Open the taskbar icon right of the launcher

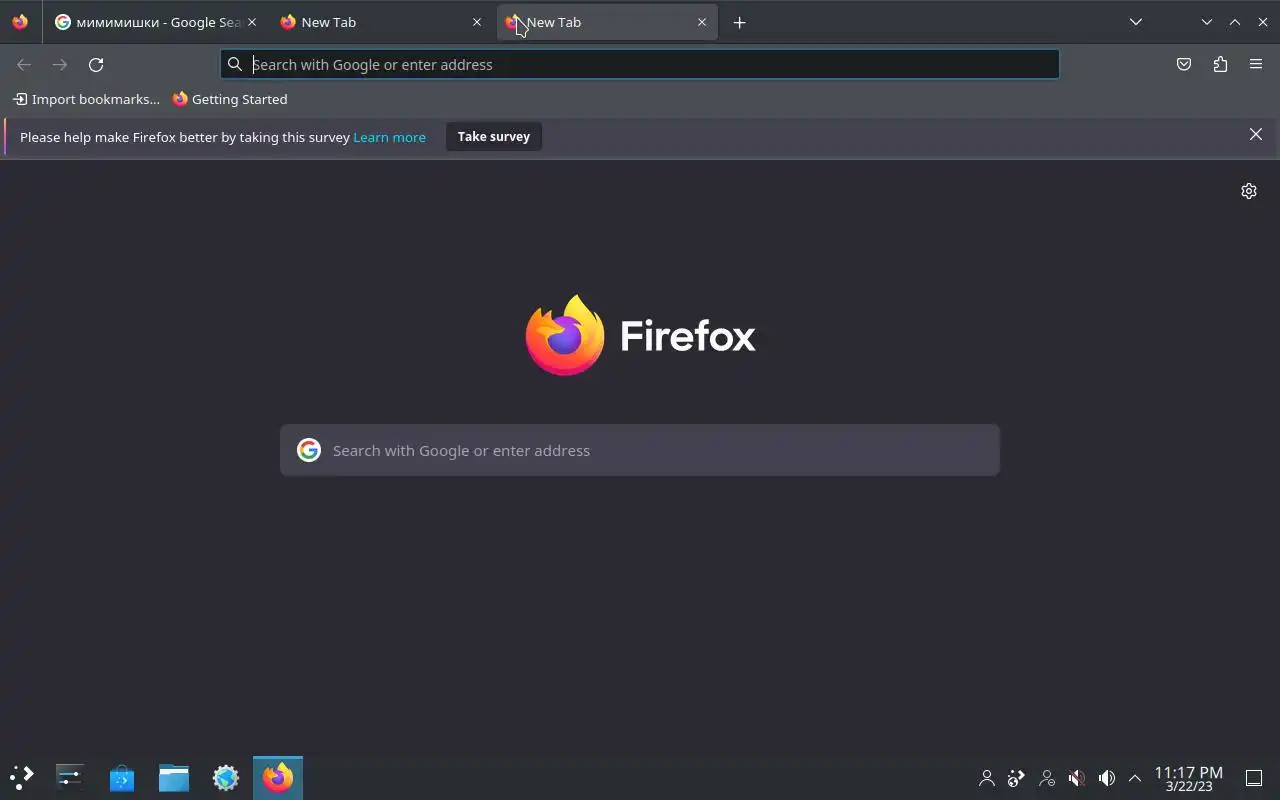coord(70,777)
